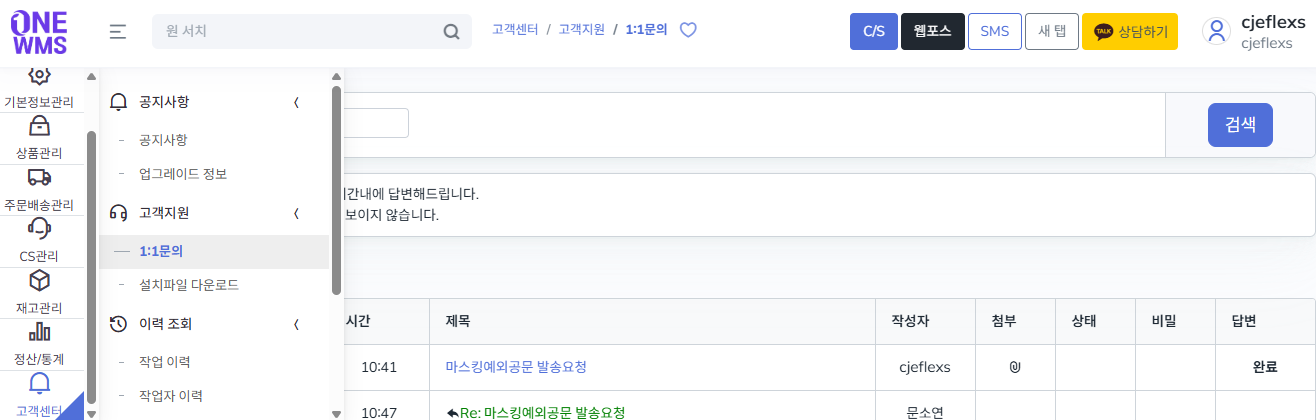The width and height of the screenshot is (1316, 420).
Task: Click the 검색 button
Action: point(1240,125)
